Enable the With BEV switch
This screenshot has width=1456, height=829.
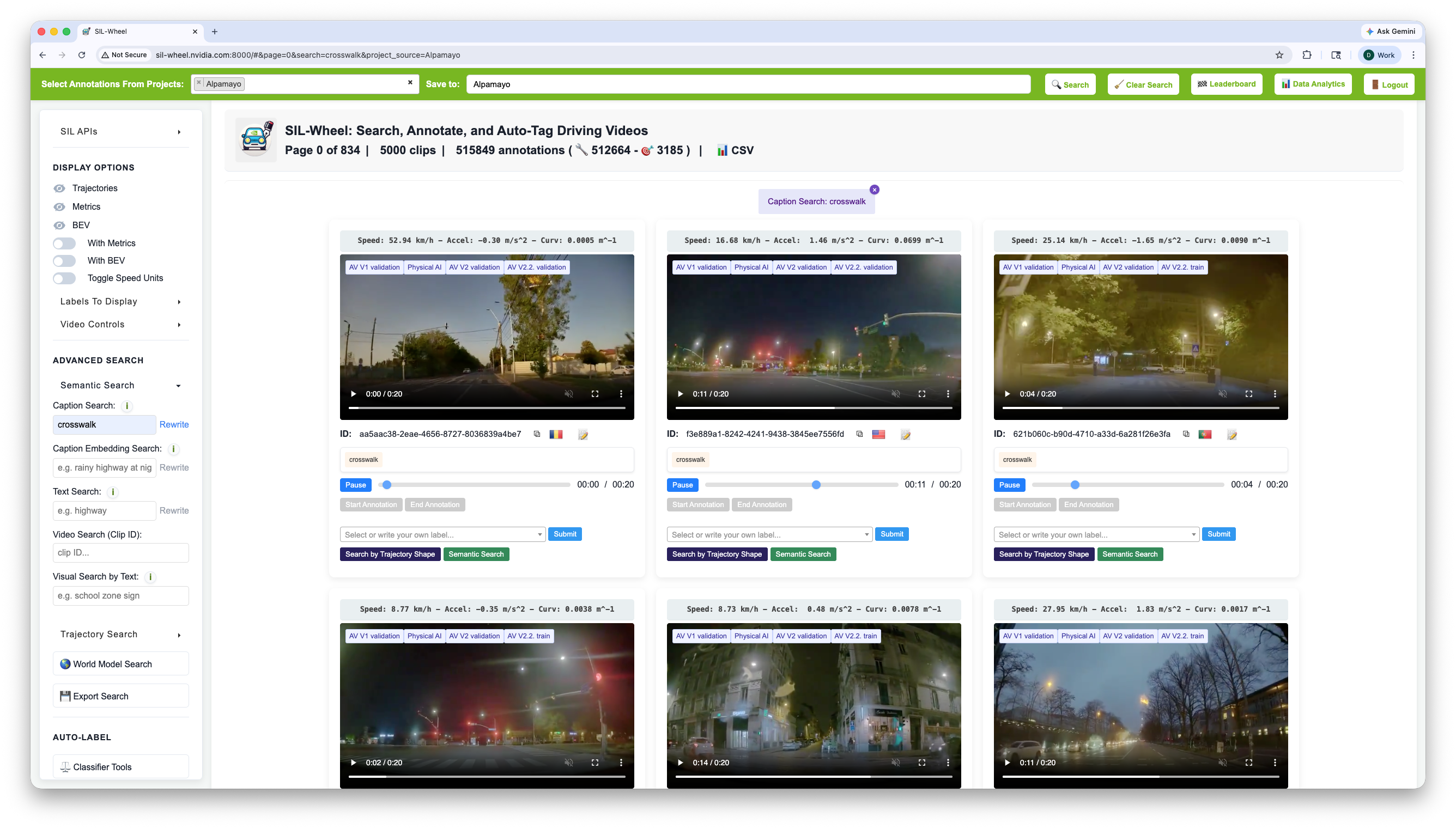(64, 261)
